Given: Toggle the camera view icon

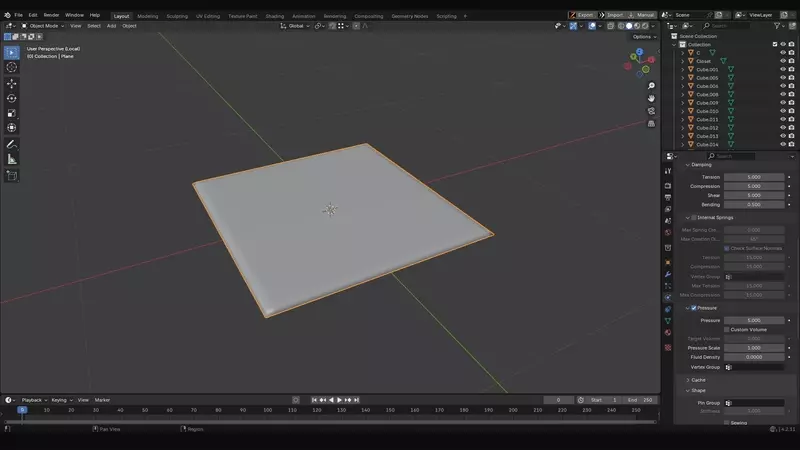Looking at the screenshot, I should (651, 111).
